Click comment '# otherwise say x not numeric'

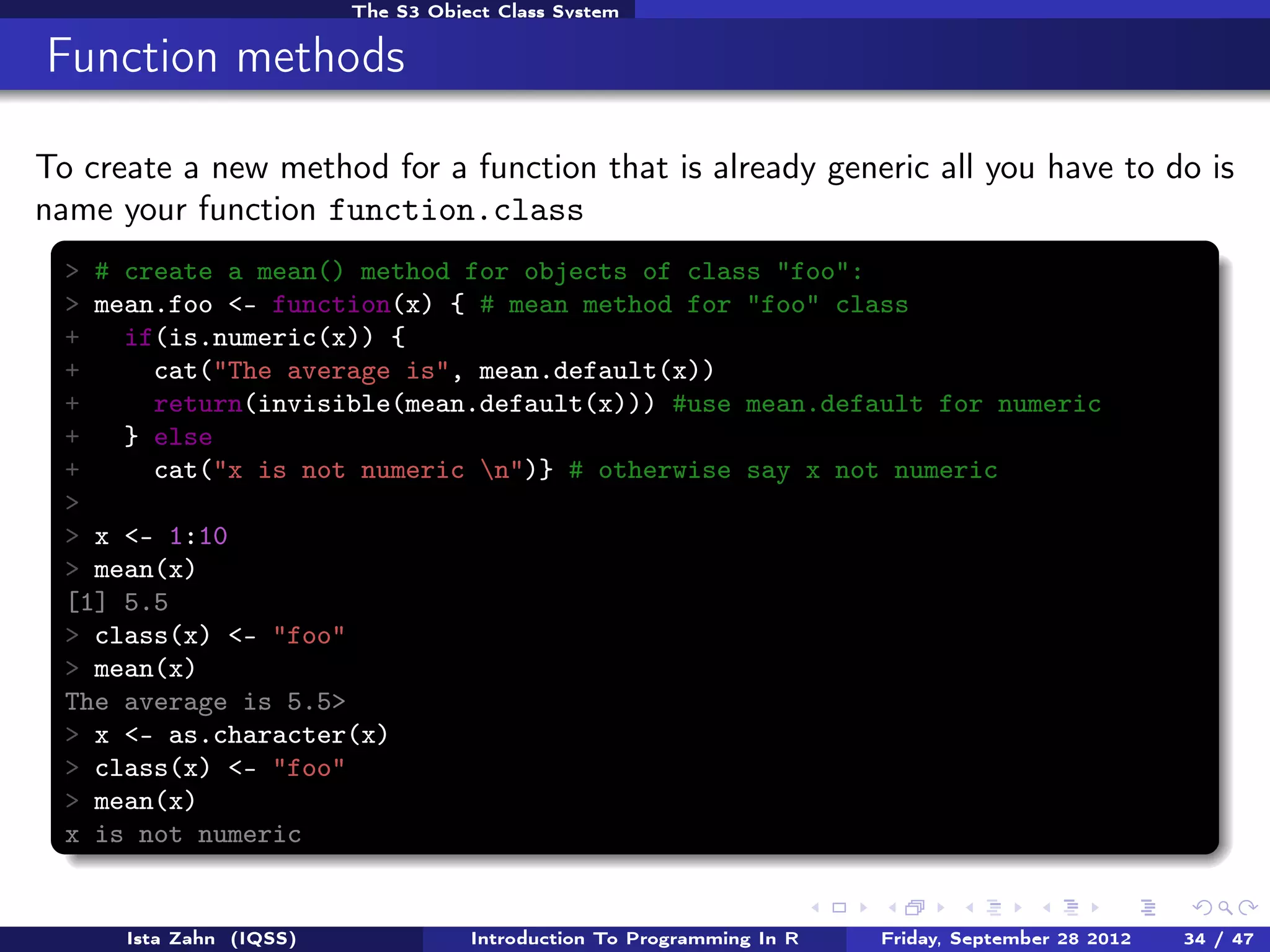784,470
